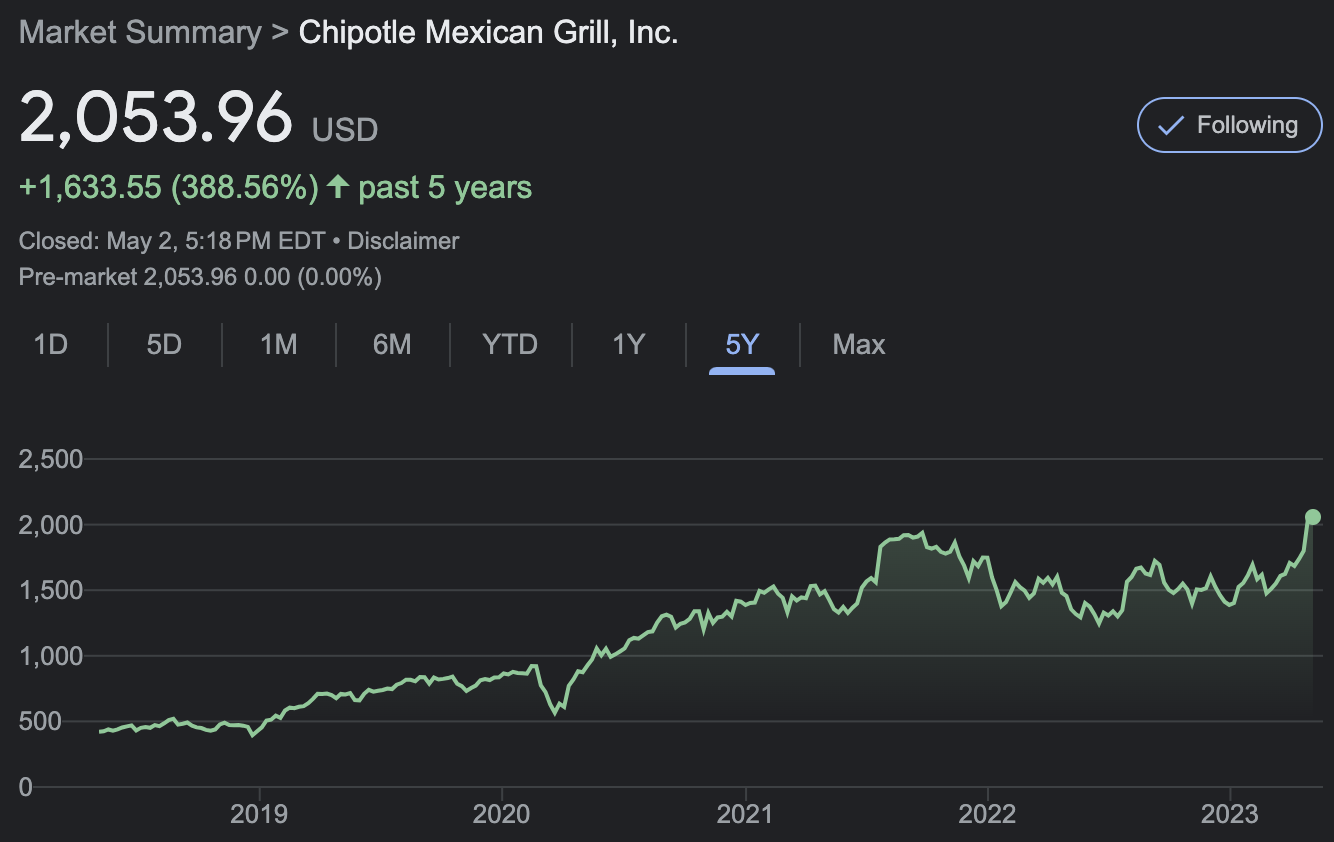Click the USD currency label

(x=345, y=130)
